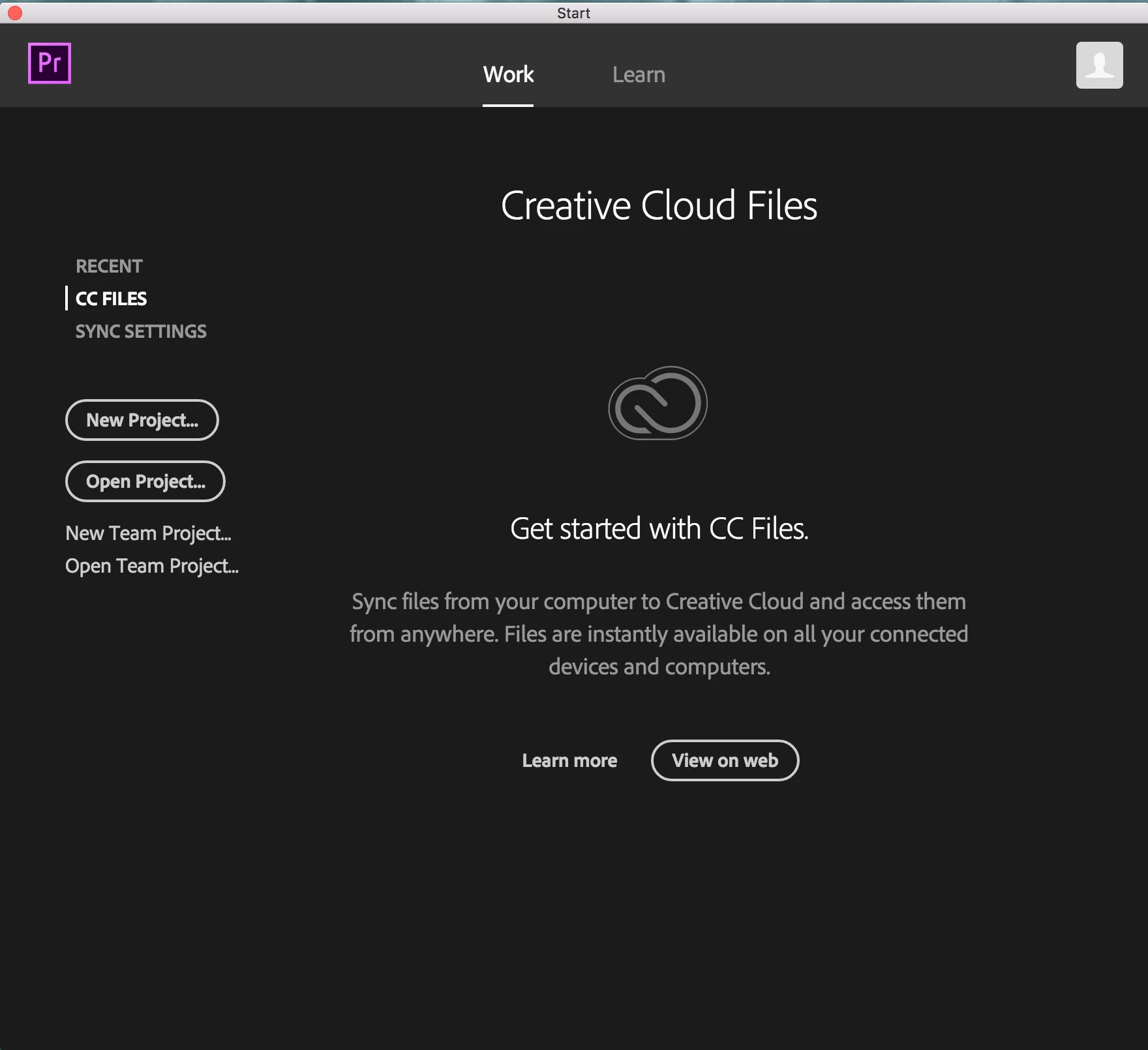The image size is (1148, 1050).
Task: Close the Start window
Action: (x=15, y=12)
